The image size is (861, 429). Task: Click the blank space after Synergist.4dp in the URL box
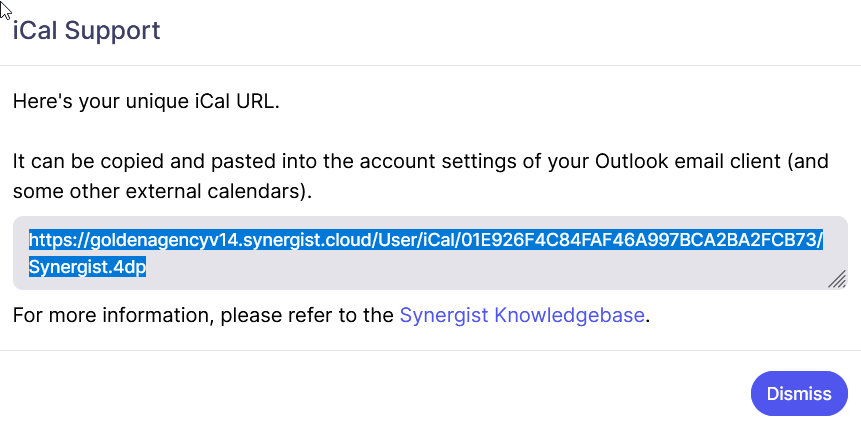coord(450,268)
